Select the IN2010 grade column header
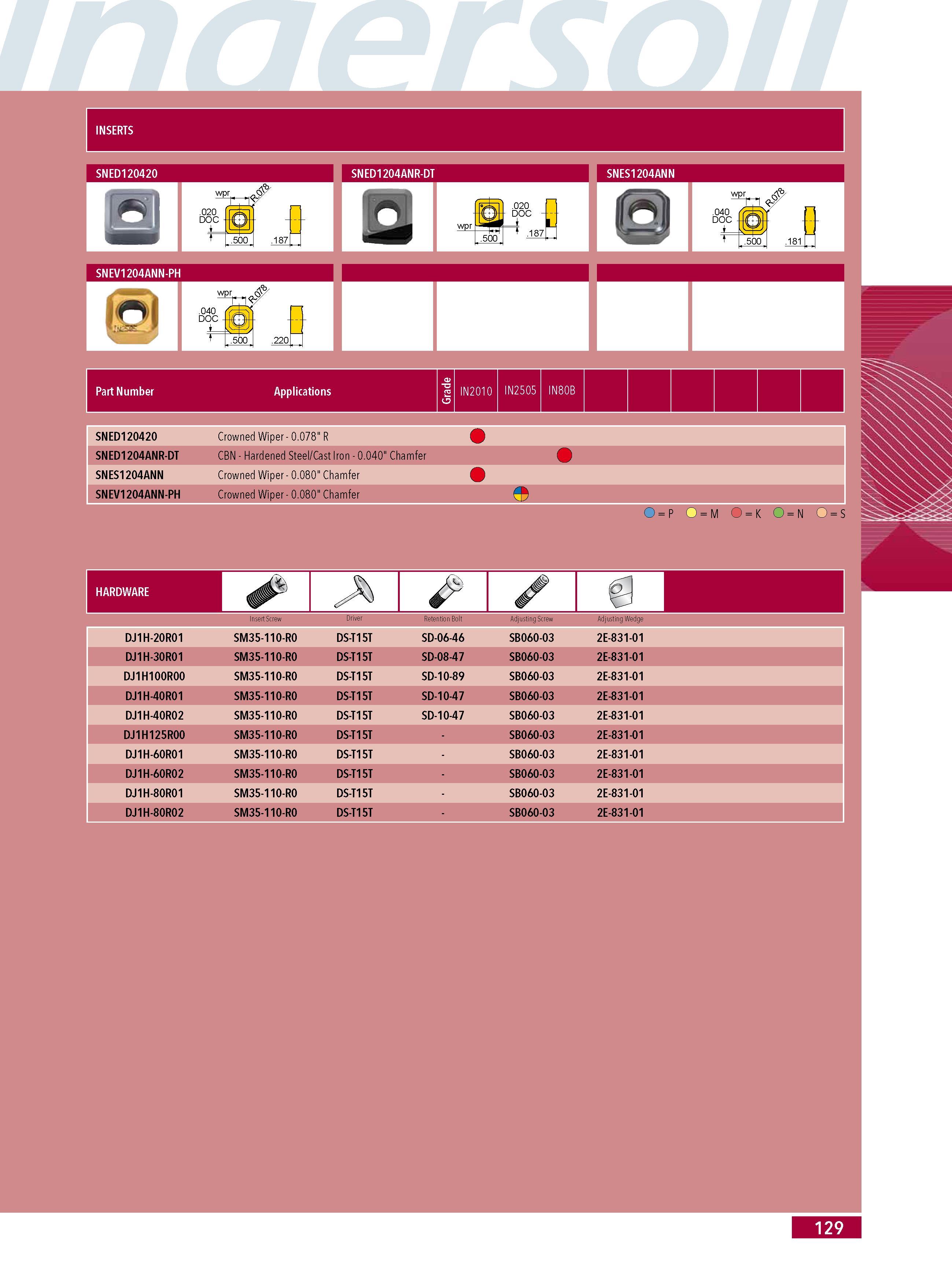Screen dimensions: 952x1286 pyautogui.click(x=476, y=392)
